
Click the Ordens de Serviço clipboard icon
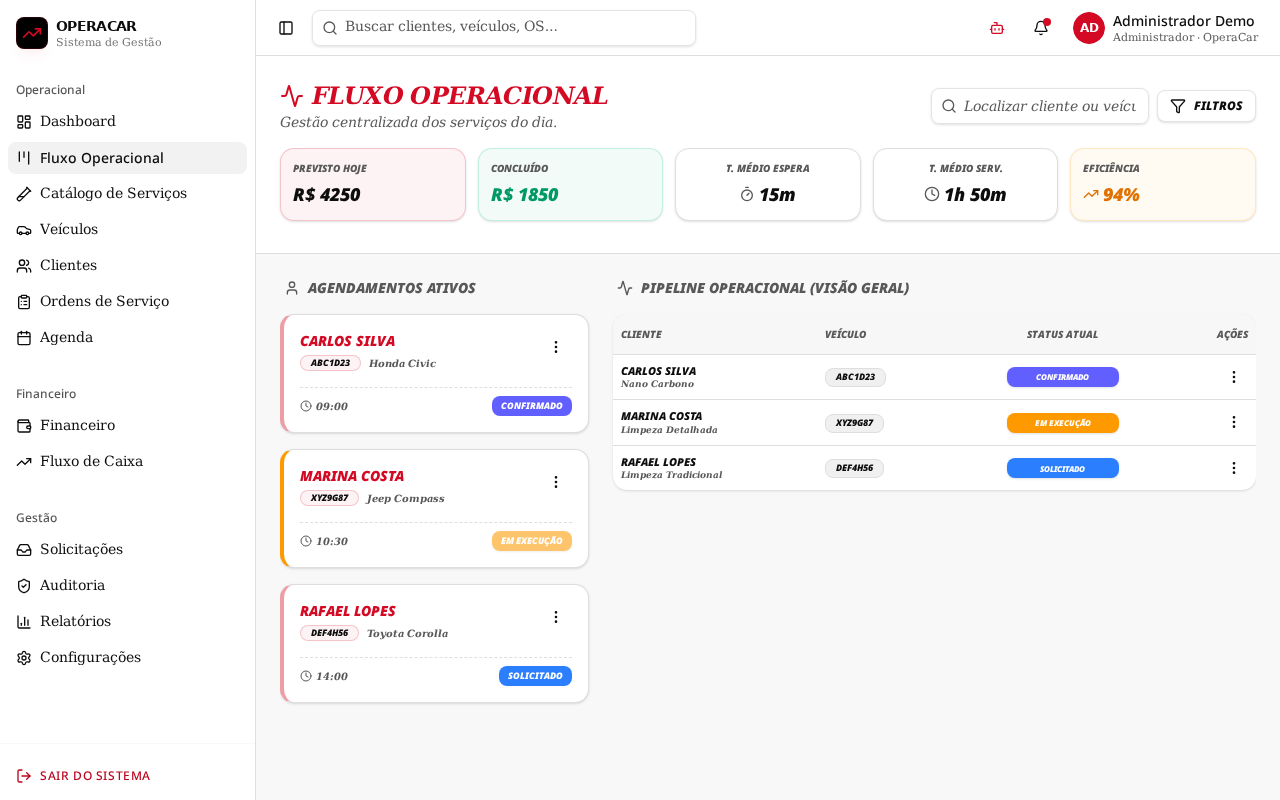(24, 302)
